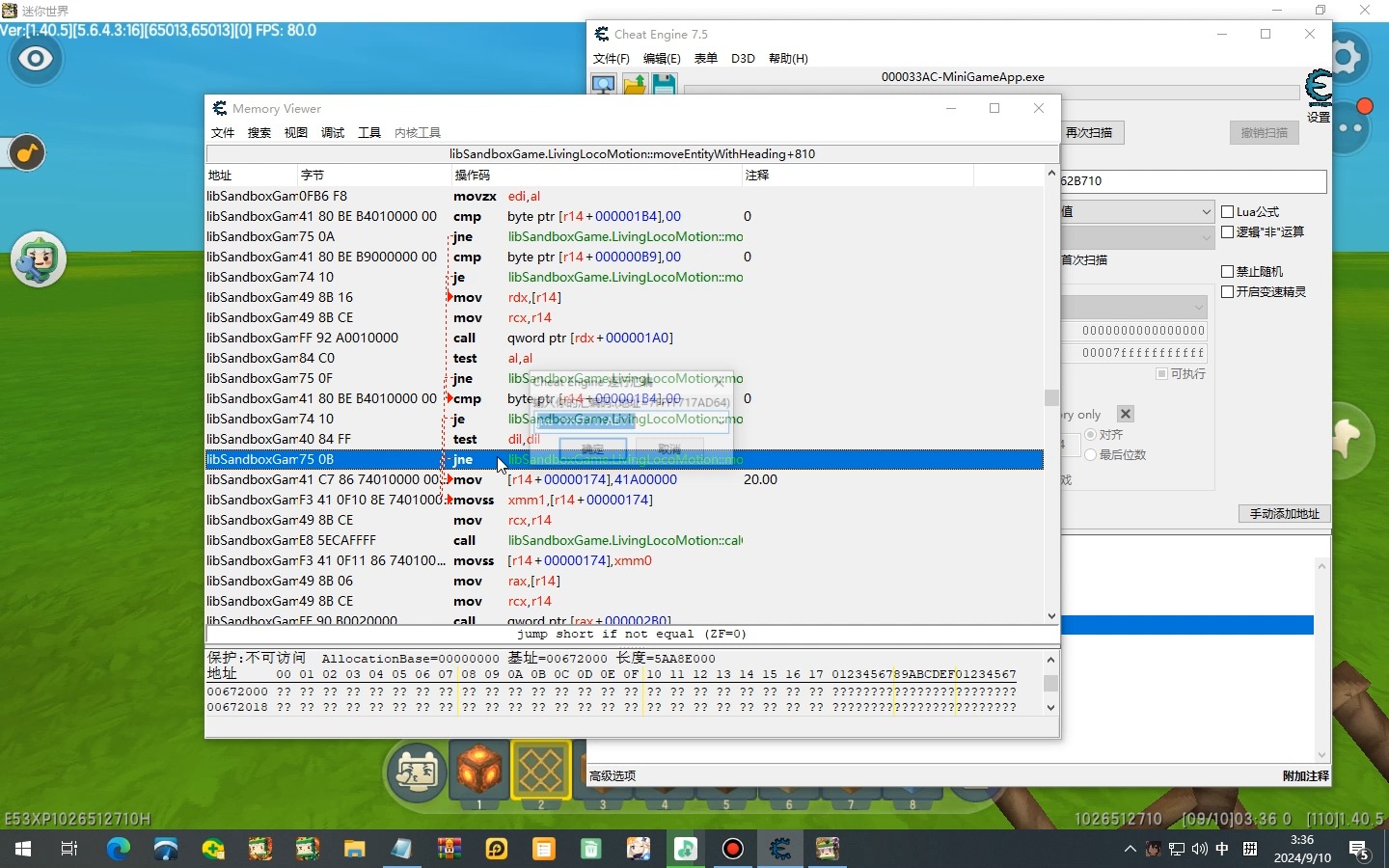Screen dimensions: 1389x868
Task: Open Microsoft Edge from the taskbar
Action: 118,849
